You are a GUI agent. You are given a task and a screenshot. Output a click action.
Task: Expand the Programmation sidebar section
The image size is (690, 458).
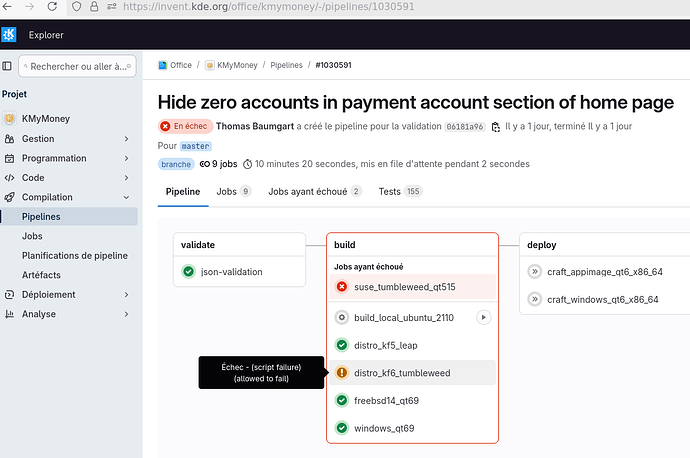point(126,158)
